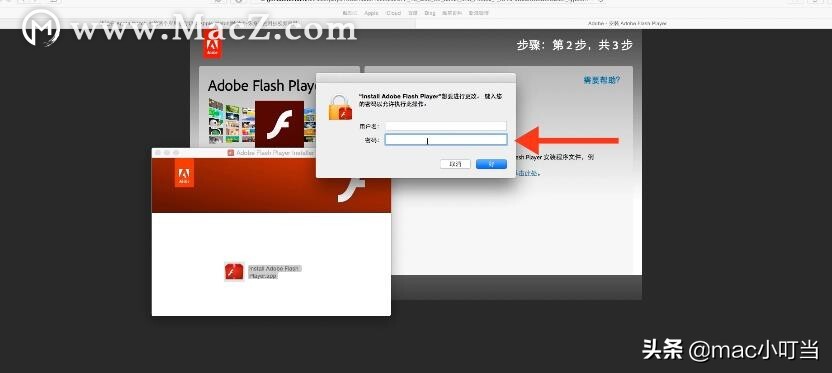Image resolution: width=832 pixels, height=373 pixels.
Task: Click the small Flash icon in installer title
Action: coord(231,152)
